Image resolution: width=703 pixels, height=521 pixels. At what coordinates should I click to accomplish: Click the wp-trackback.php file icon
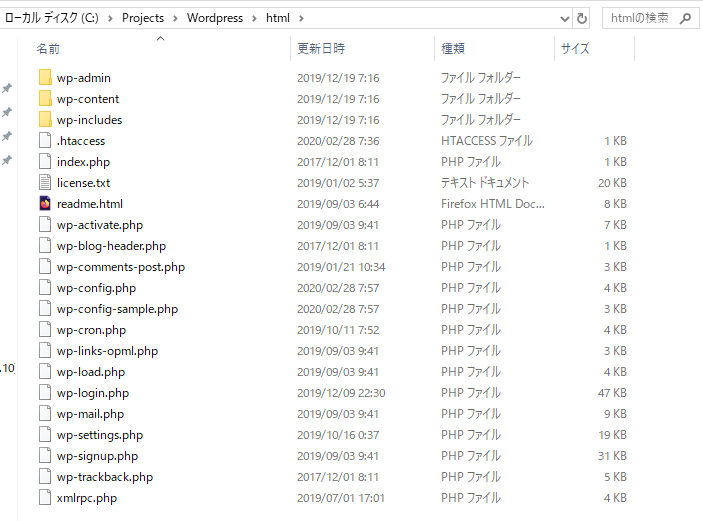(45, 477)
